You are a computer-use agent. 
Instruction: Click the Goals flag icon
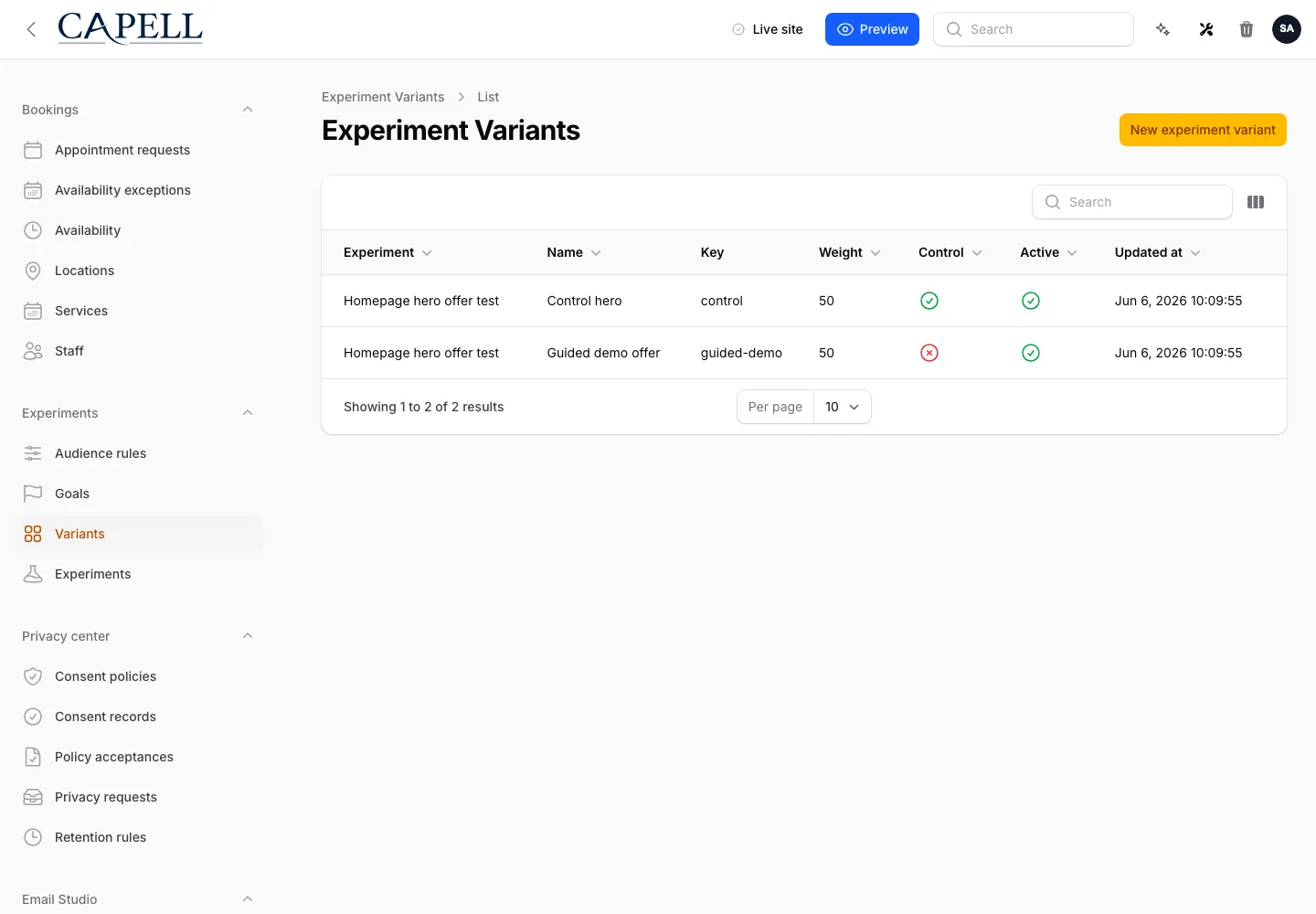(33, 494)
